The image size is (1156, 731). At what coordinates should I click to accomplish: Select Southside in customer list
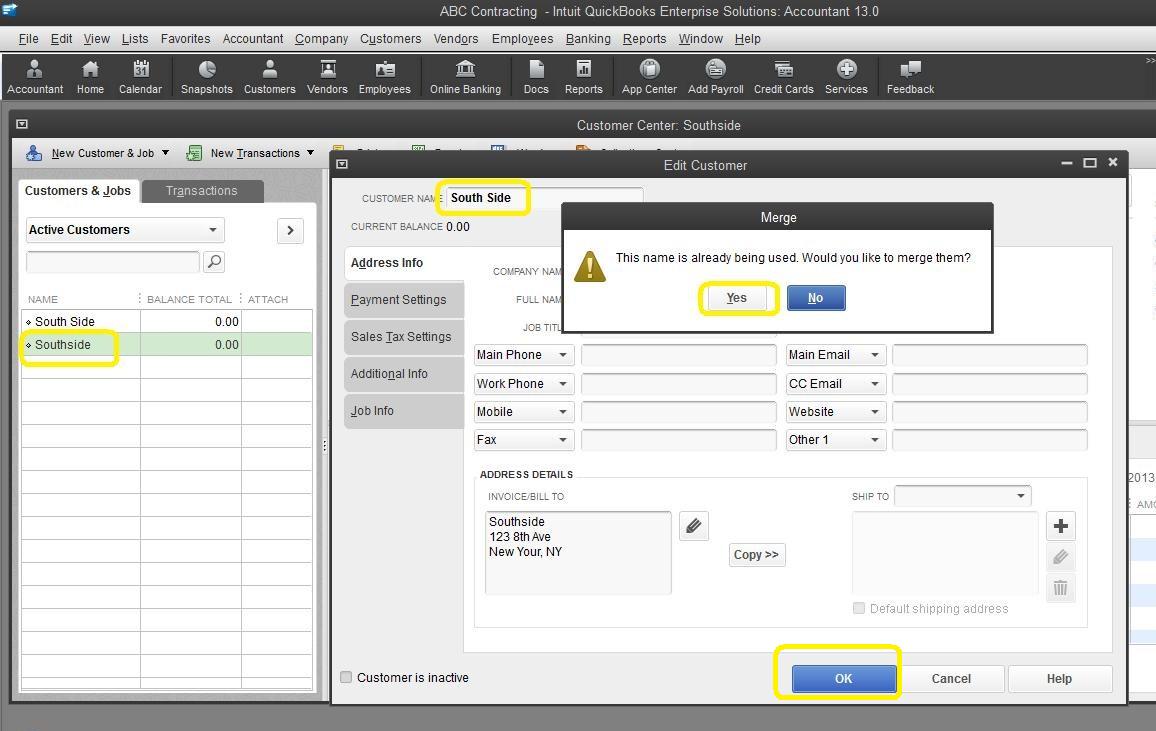167,345
